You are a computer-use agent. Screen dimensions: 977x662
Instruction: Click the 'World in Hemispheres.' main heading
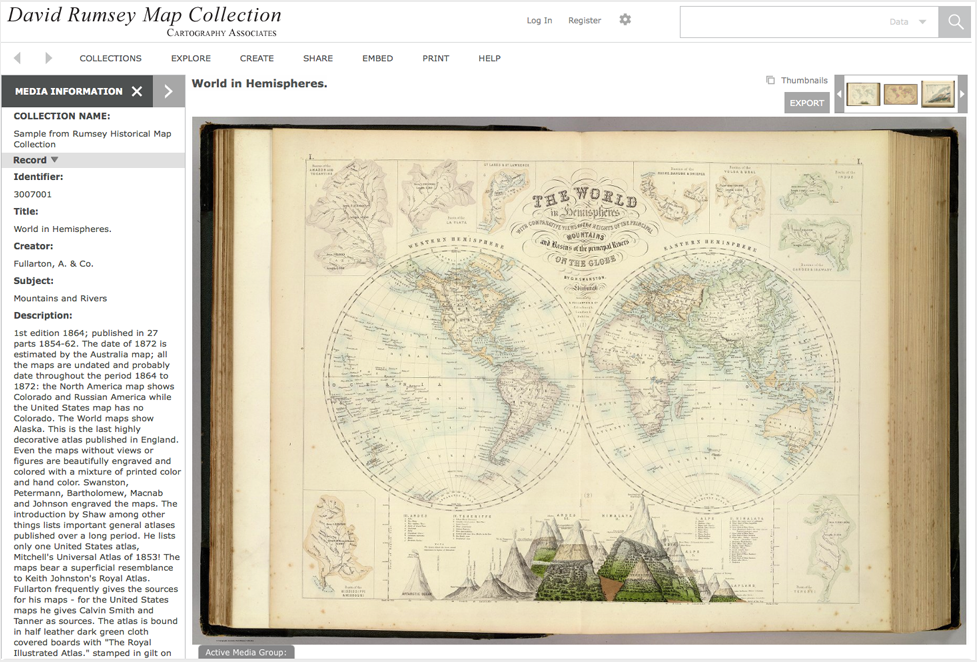[x=259, y=84]
